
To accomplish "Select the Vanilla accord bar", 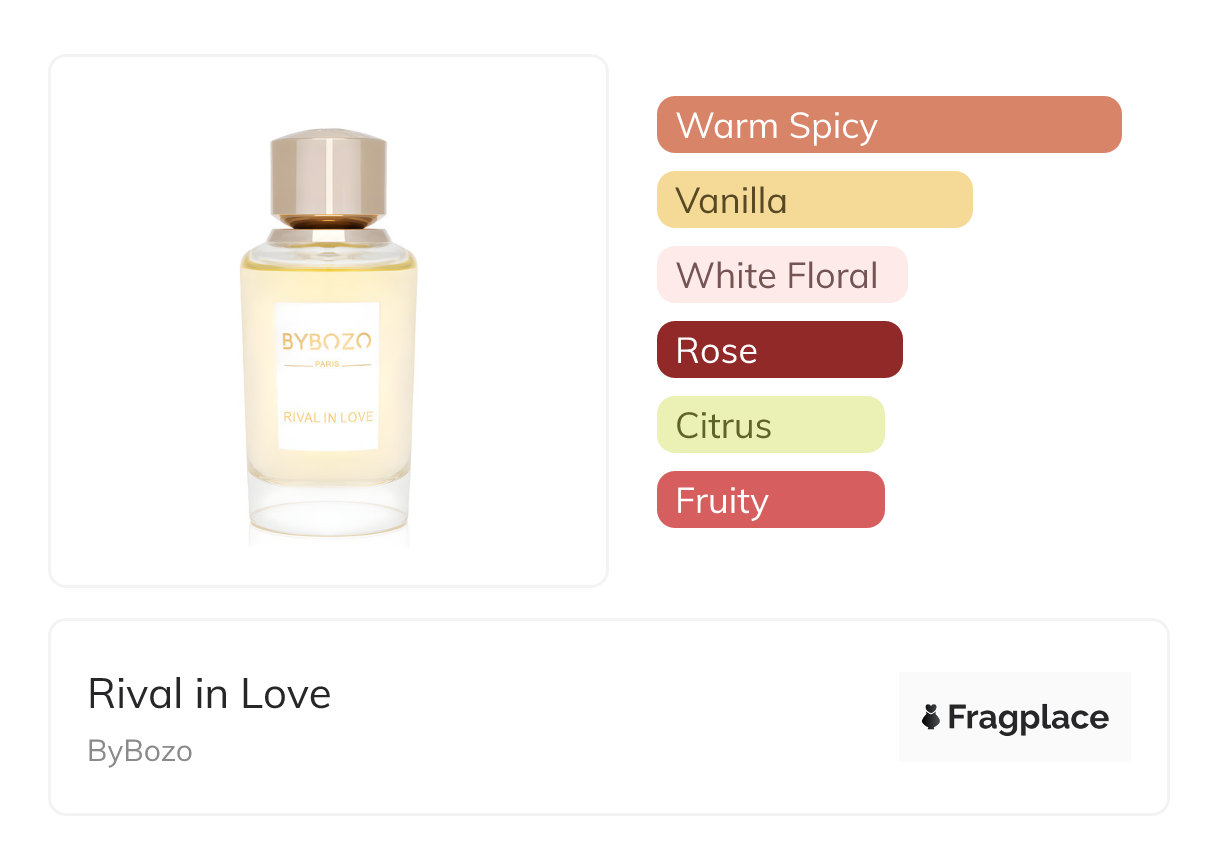I will coord(814,200).
